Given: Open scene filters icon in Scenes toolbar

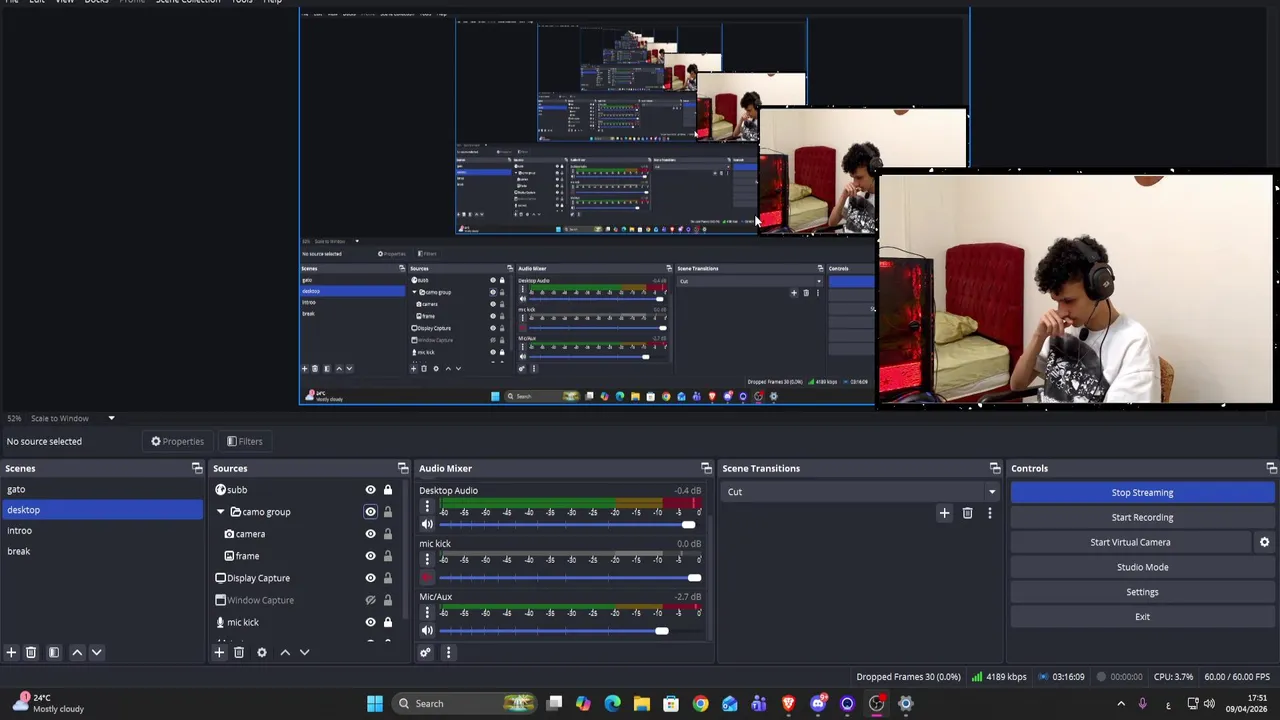Looking at the screenshot, I should [54, 652].
